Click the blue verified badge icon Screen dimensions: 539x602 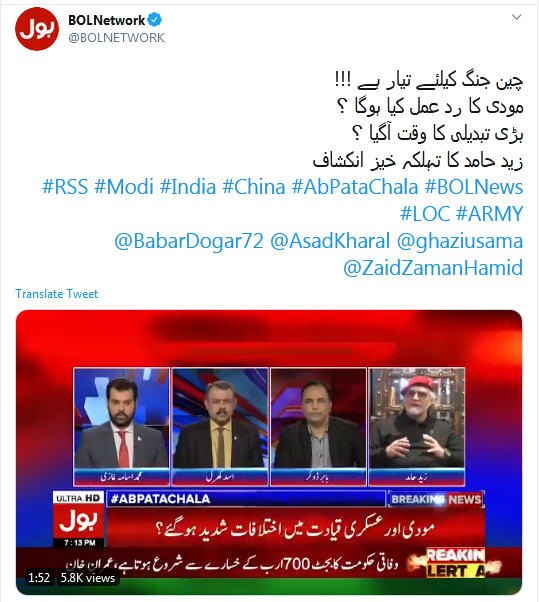(x=155, y=20)
